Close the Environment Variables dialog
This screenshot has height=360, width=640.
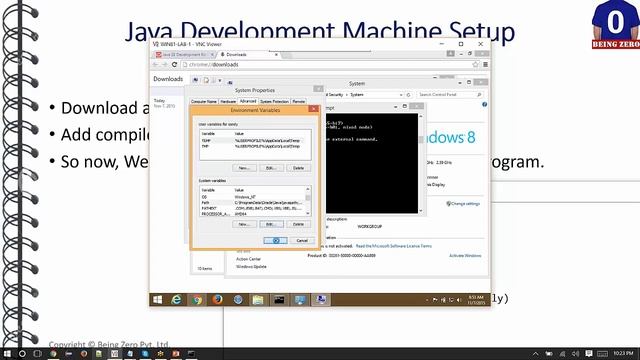pyautogui.click(x=313, y=109)
